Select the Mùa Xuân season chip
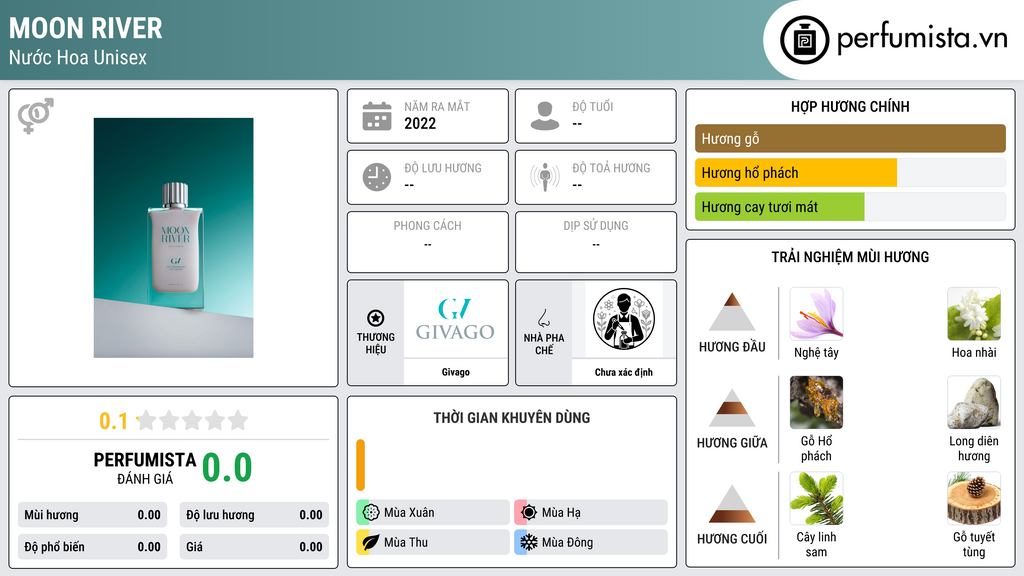The width and height of the screenshot is (1024, 576). coord(433,513)
